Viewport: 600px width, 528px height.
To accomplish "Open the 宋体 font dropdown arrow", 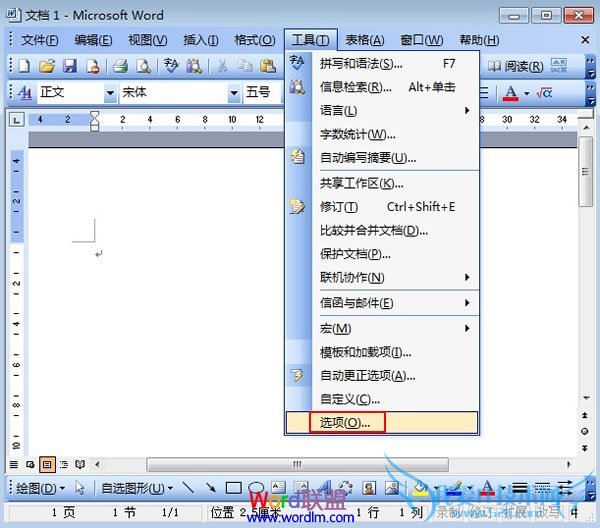I will (x=234, y=93).
